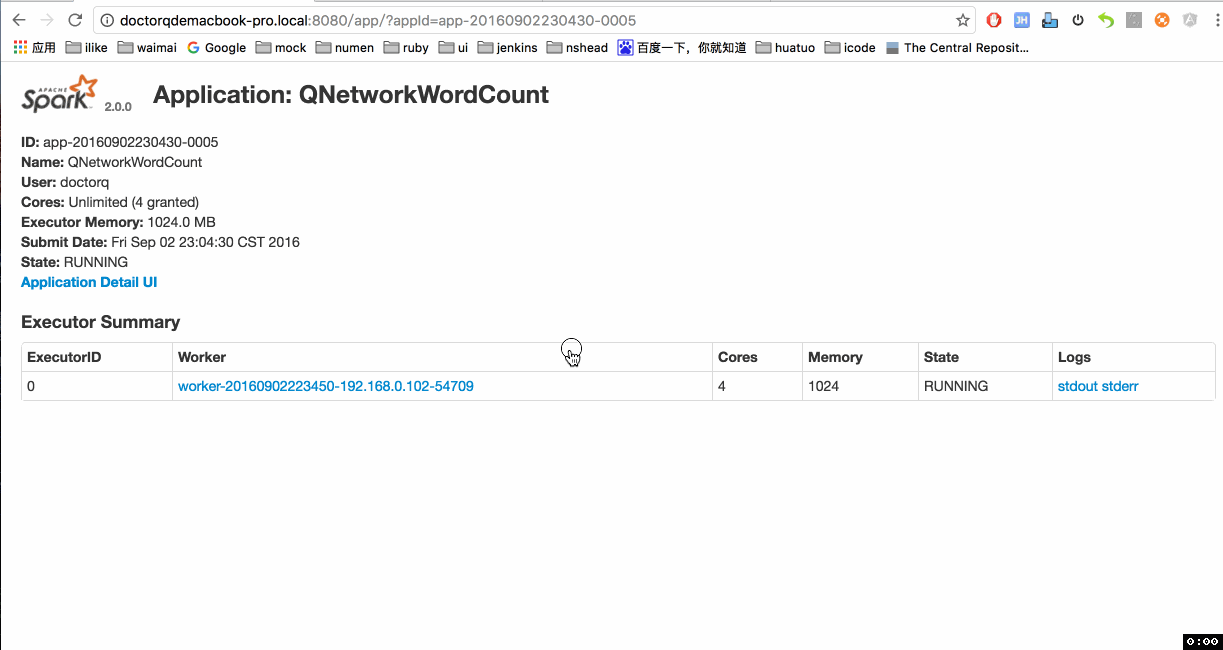Click the site info icon in address bar
Viewport: 1223px width, 650px height.
pos(106,20)
